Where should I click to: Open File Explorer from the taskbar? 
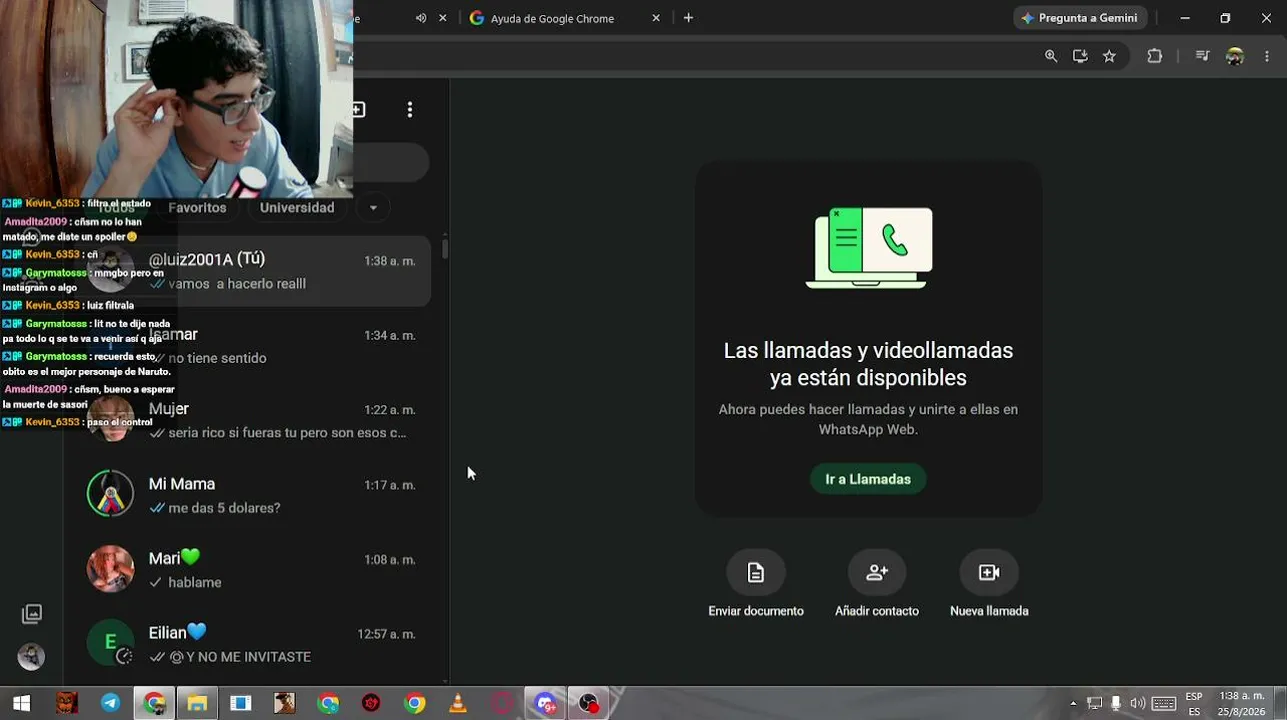point(197,703)
